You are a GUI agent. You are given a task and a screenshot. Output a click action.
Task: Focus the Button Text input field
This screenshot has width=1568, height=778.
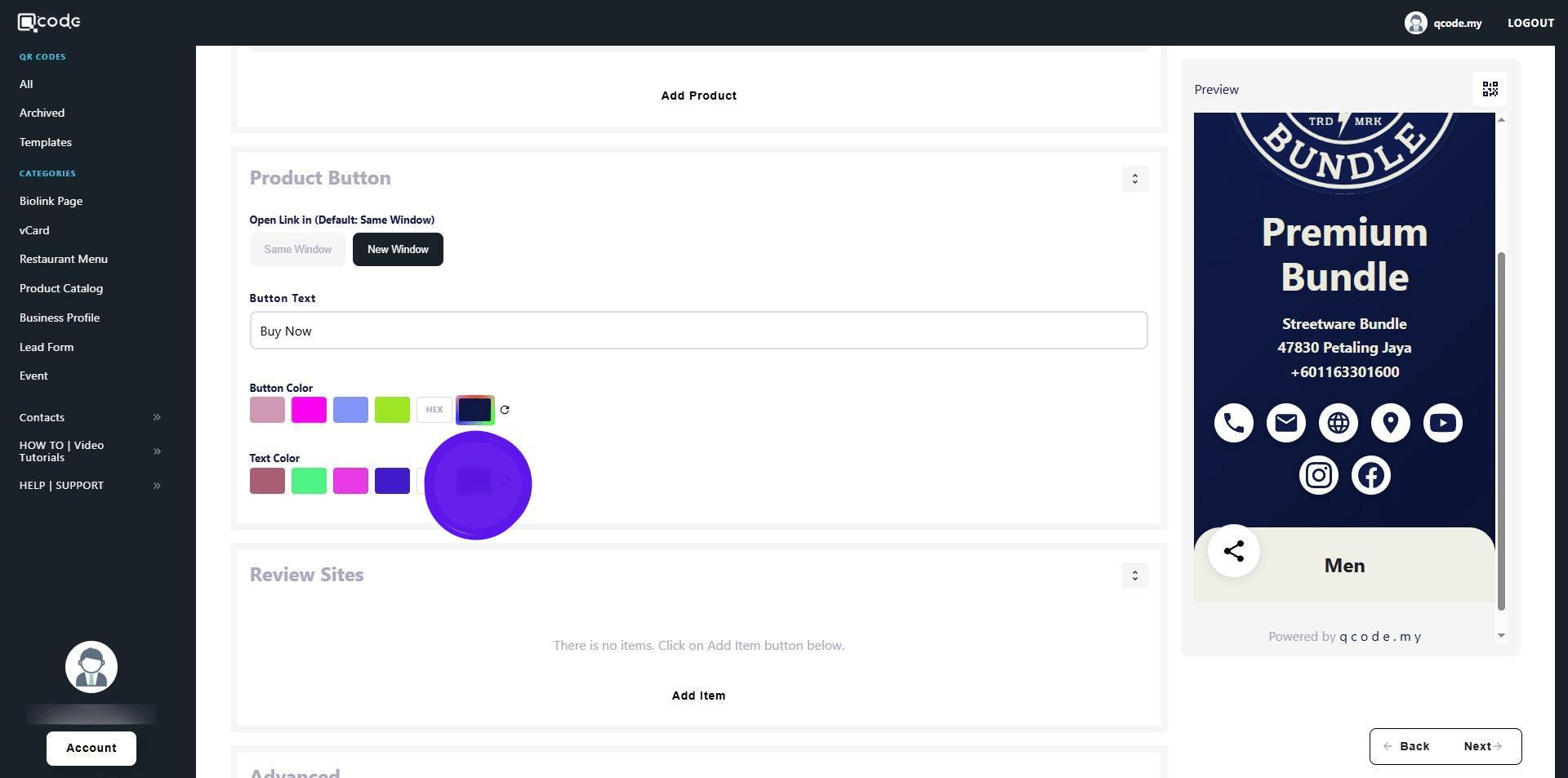699,331
